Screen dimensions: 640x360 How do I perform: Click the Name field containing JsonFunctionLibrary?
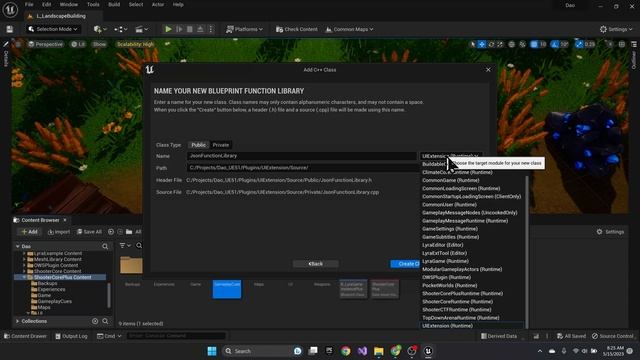click(302, 156)
